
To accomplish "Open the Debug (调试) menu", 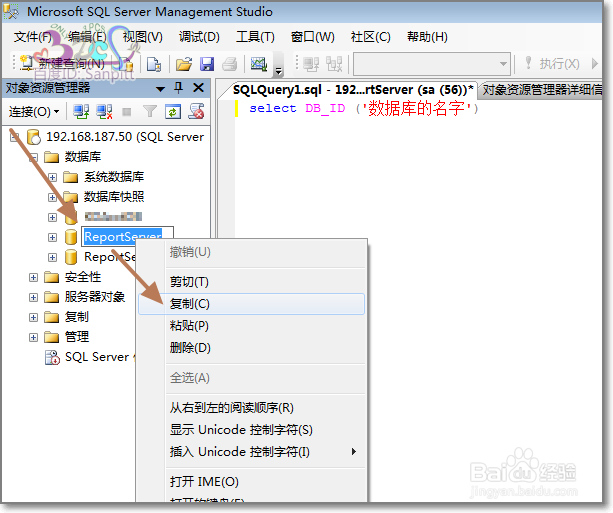I will (199, 37).
